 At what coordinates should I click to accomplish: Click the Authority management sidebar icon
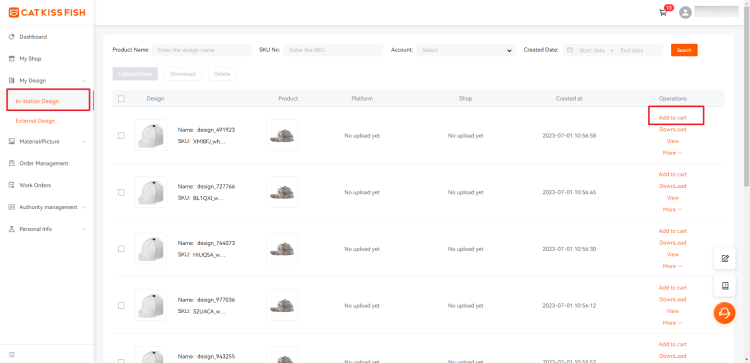click(12, 207)
